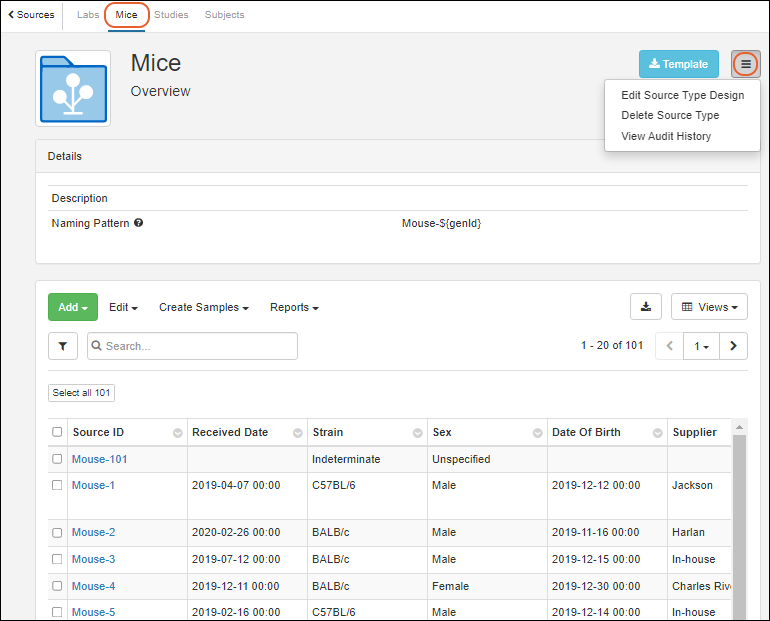Open the Strain column header menu icon

[416, 433]
